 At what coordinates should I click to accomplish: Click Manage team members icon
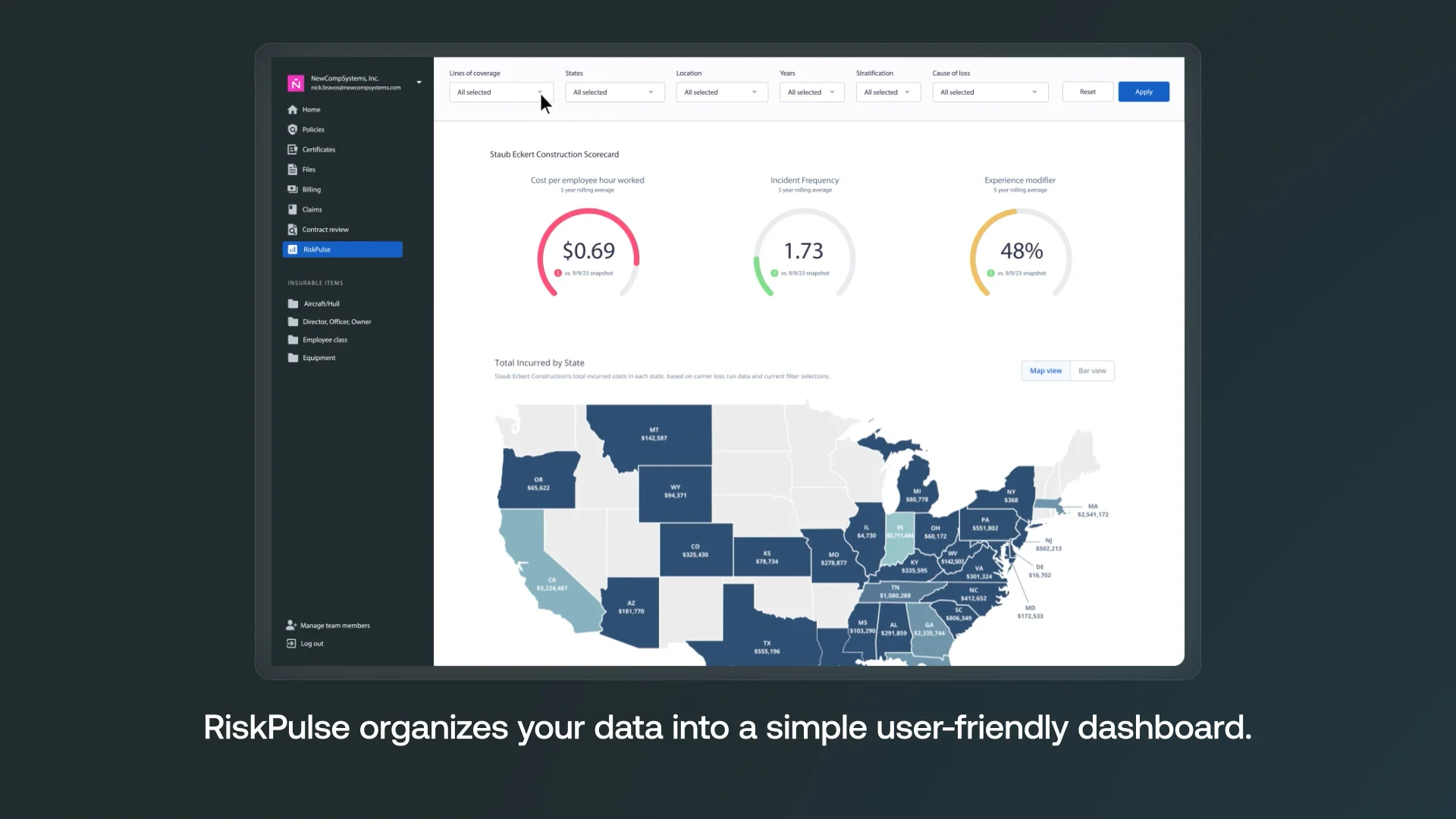291,626
